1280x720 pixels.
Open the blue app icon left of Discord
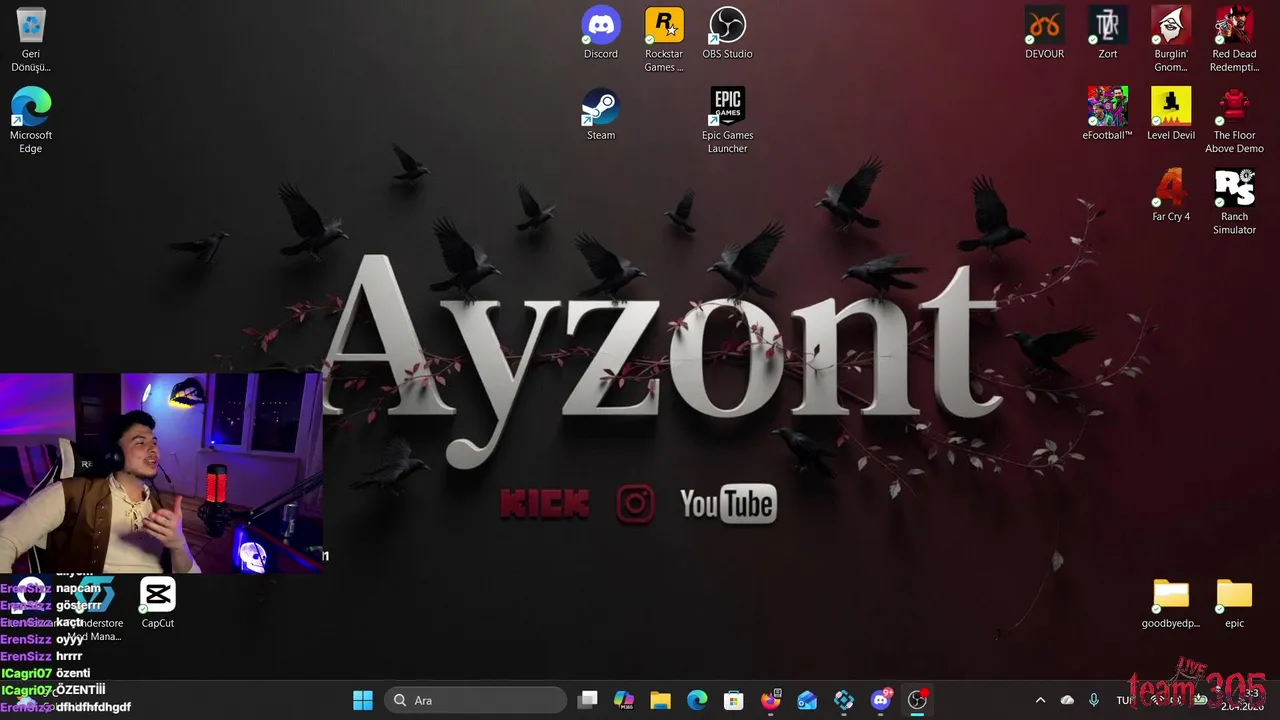[844, 700]
